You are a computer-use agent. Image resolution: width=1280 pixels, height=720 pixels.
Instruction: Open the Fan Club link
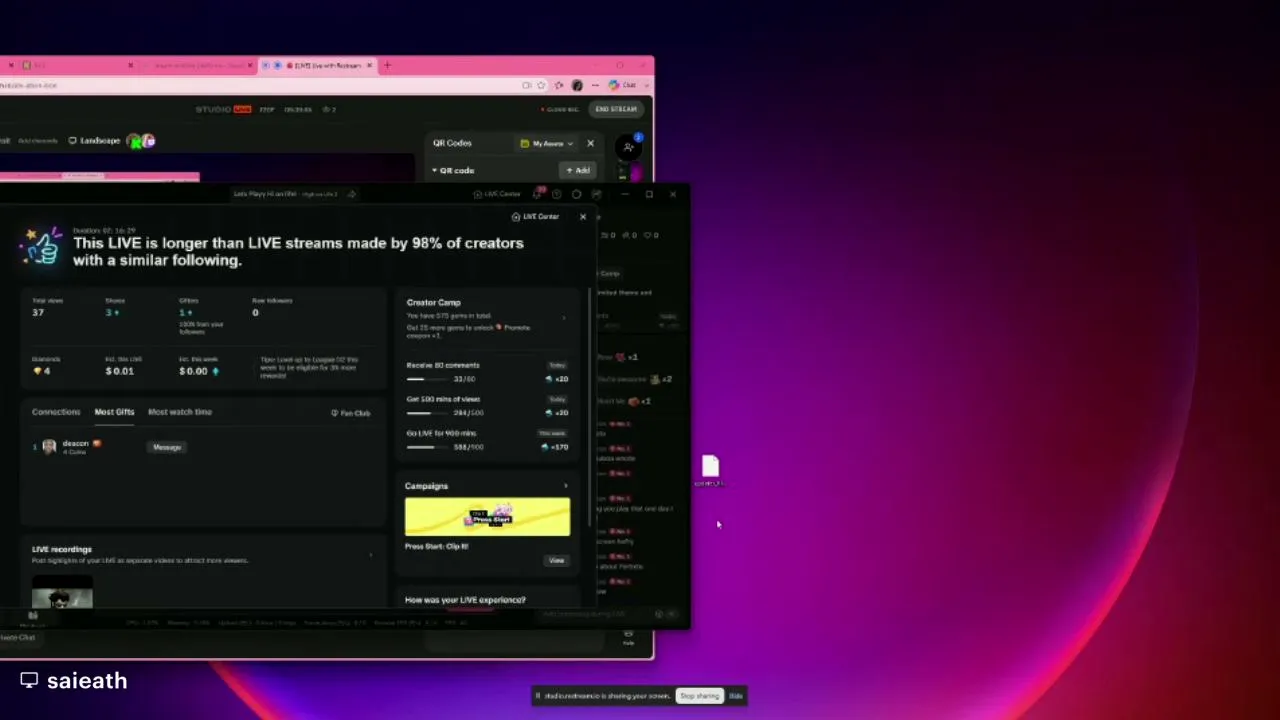(x=351, y=413)
